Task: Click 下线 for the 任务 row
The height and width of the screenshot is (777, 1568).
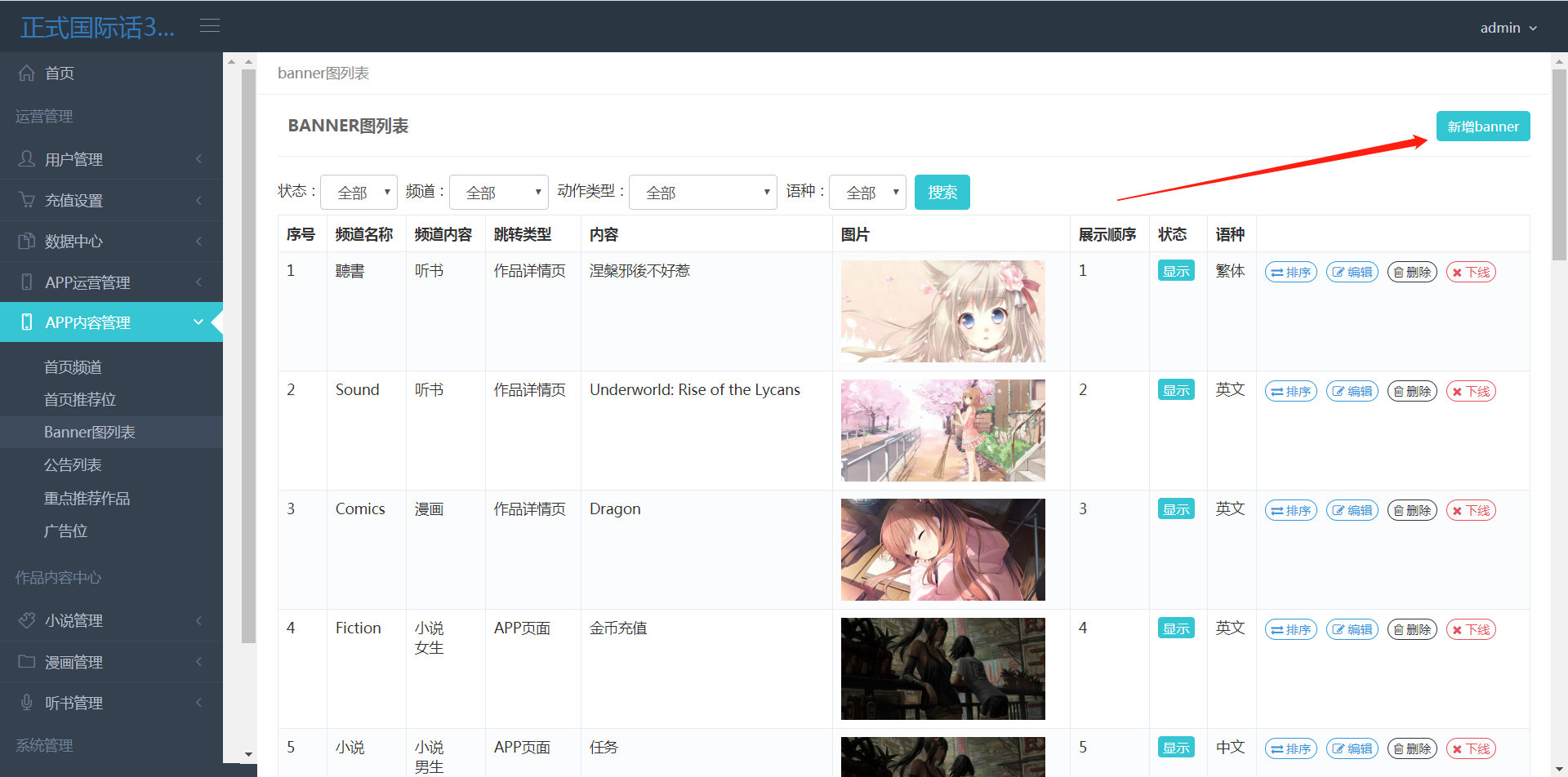Action: pos(1471,748)
